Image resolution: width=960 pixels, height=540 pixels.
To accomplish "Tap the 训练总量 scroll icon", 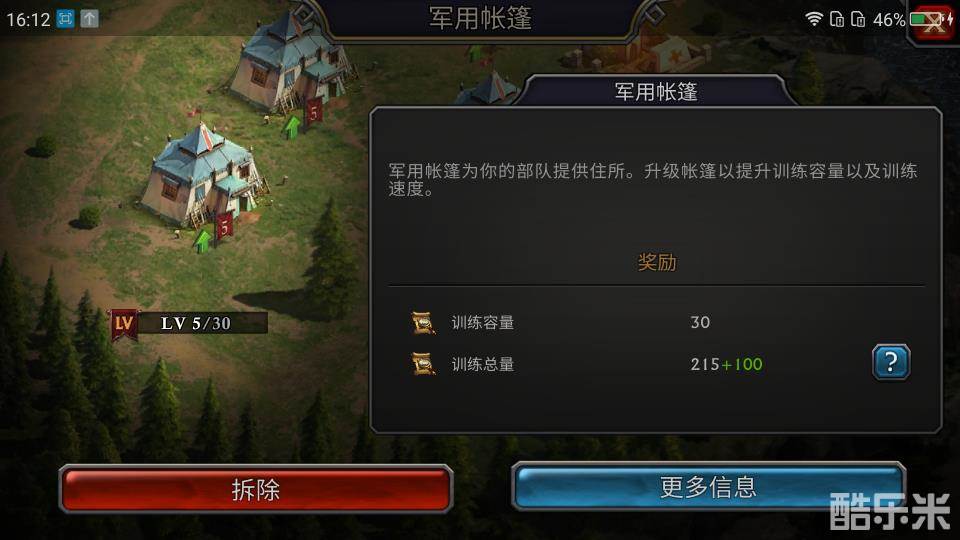I will coord(423,364).
